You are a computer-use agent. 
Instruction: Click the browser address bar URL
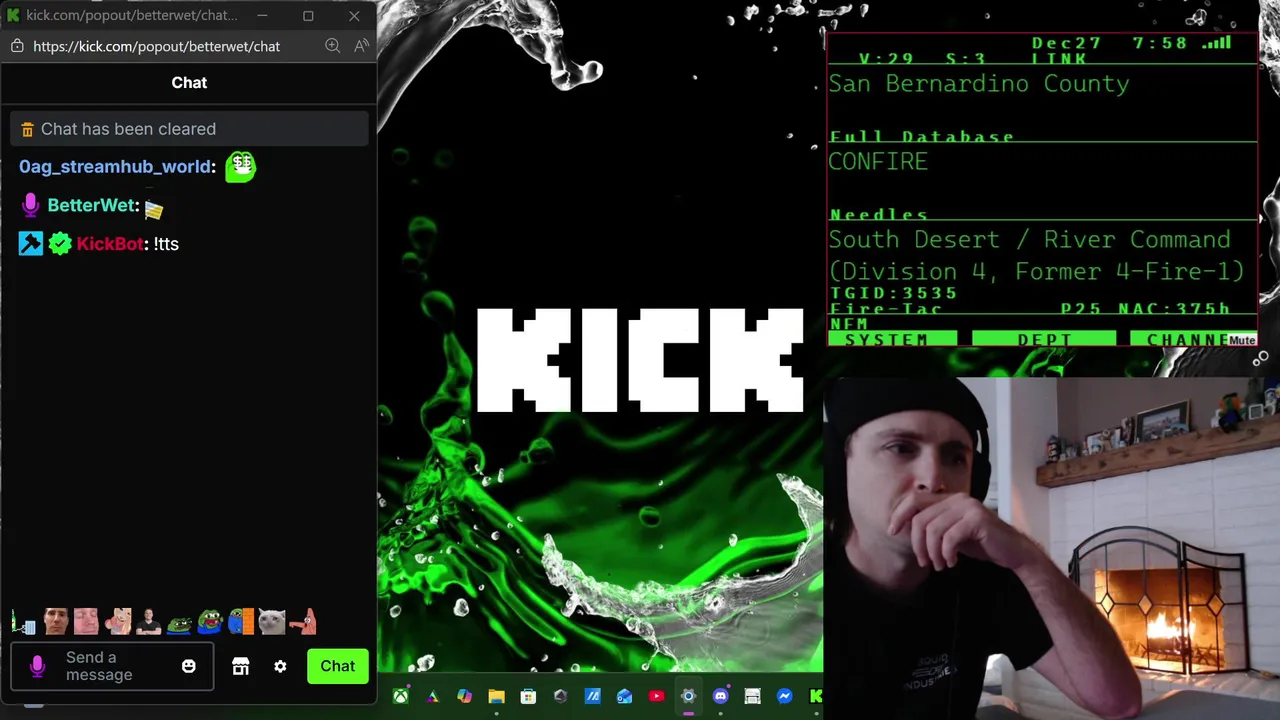(x=156, y=46)
